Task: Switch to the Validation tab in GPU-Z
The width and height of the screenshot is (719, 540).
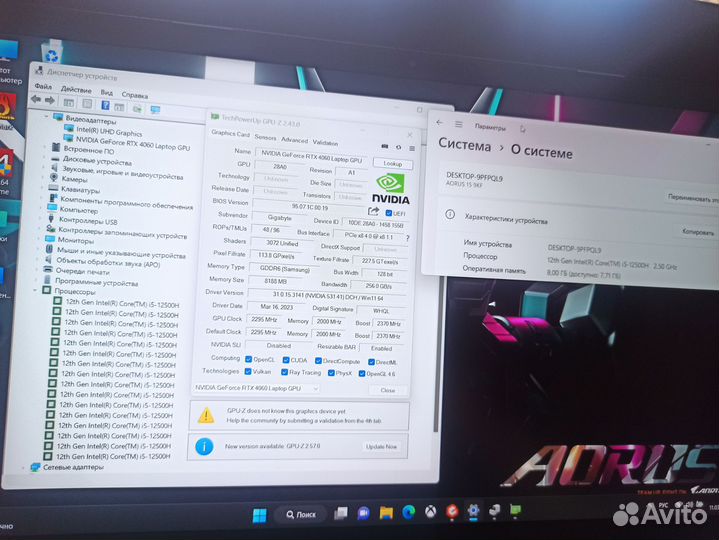Action: point(326,143)
